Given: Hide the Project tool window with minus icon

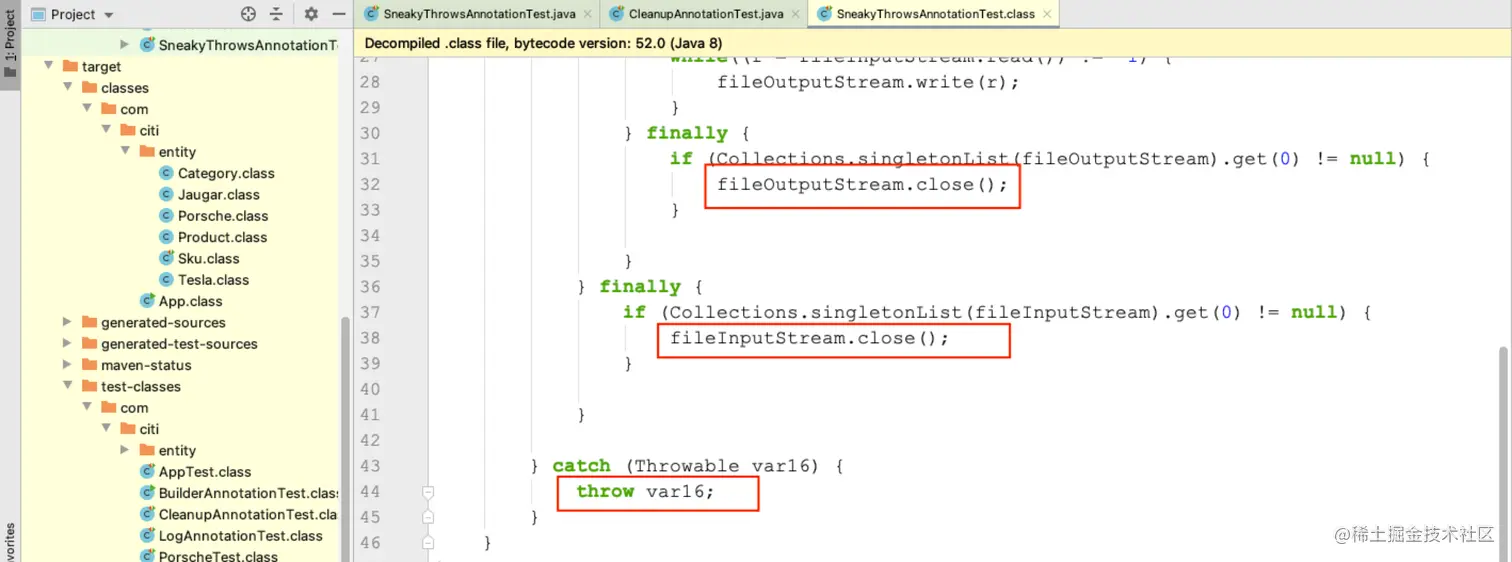Looking at the screenshot, I should tap(339, 14).
